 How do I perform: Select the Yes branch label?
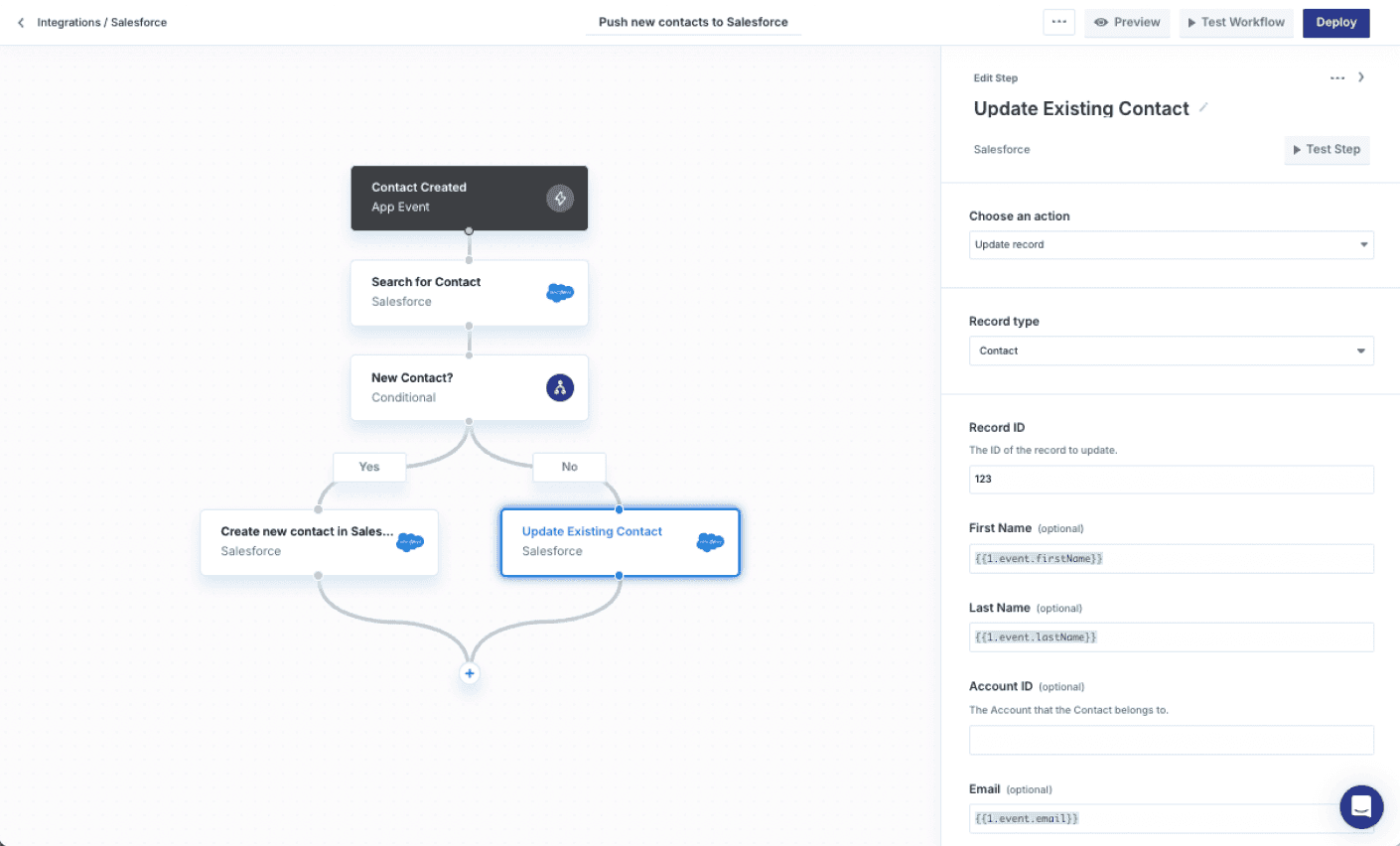[369, 467]
